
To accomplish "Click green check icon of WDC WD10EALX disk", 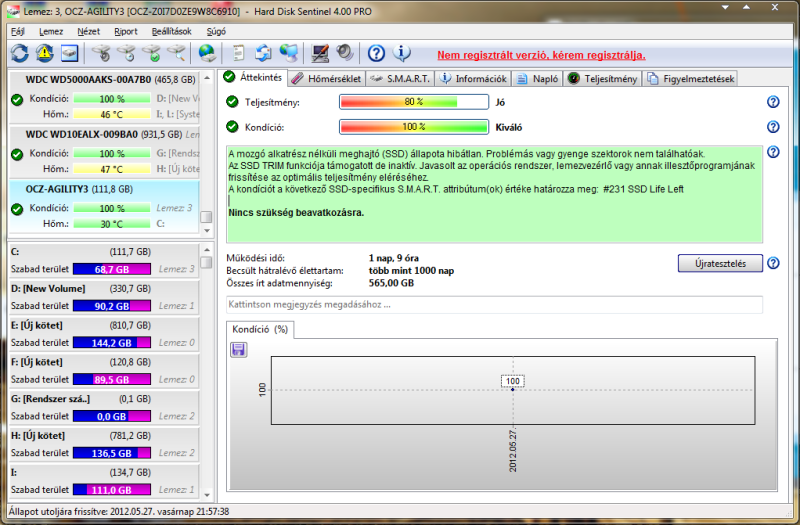I will (x=17, y=154).
